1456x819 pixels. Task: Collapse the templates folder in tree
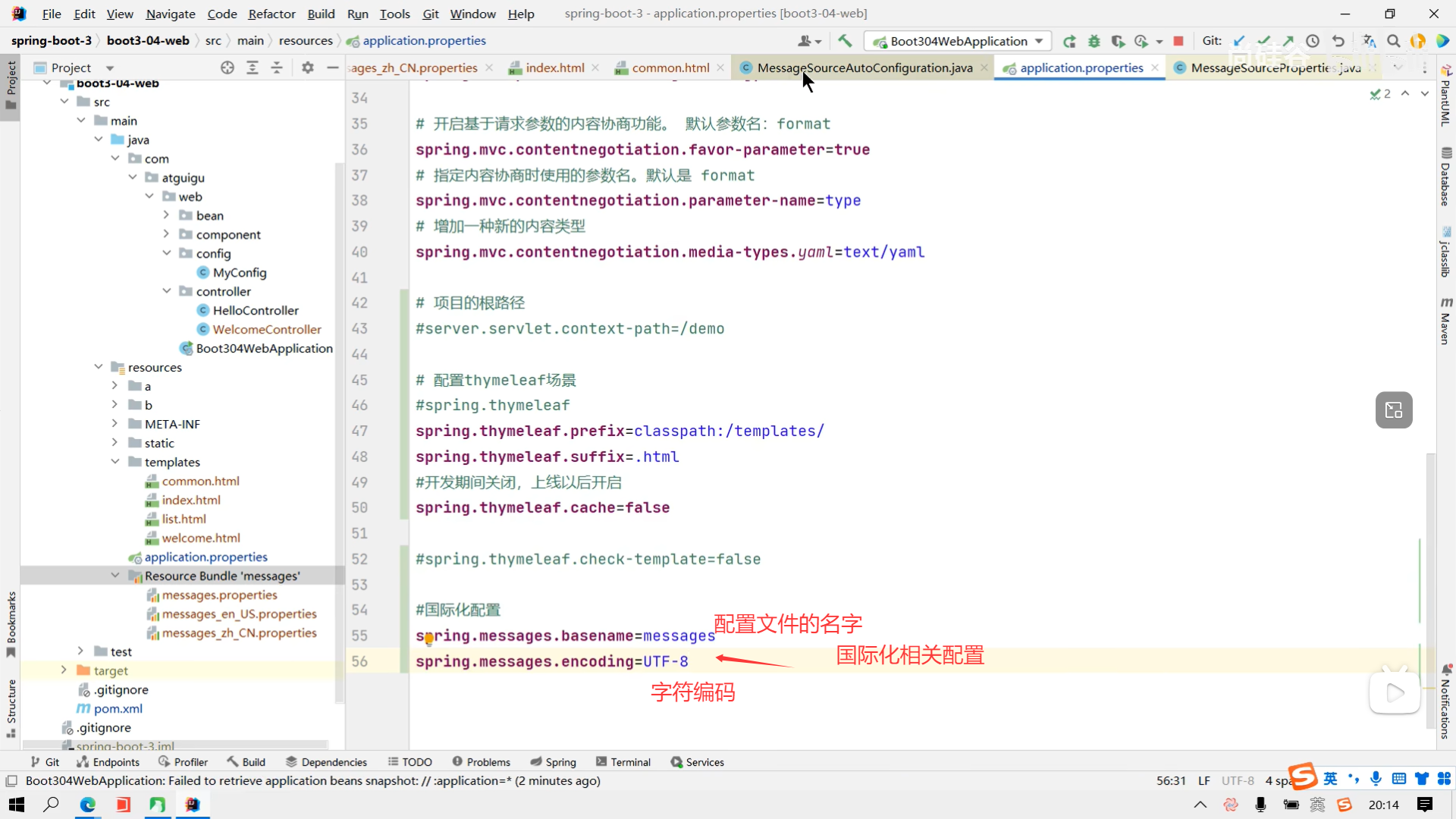tap(115, 462)
